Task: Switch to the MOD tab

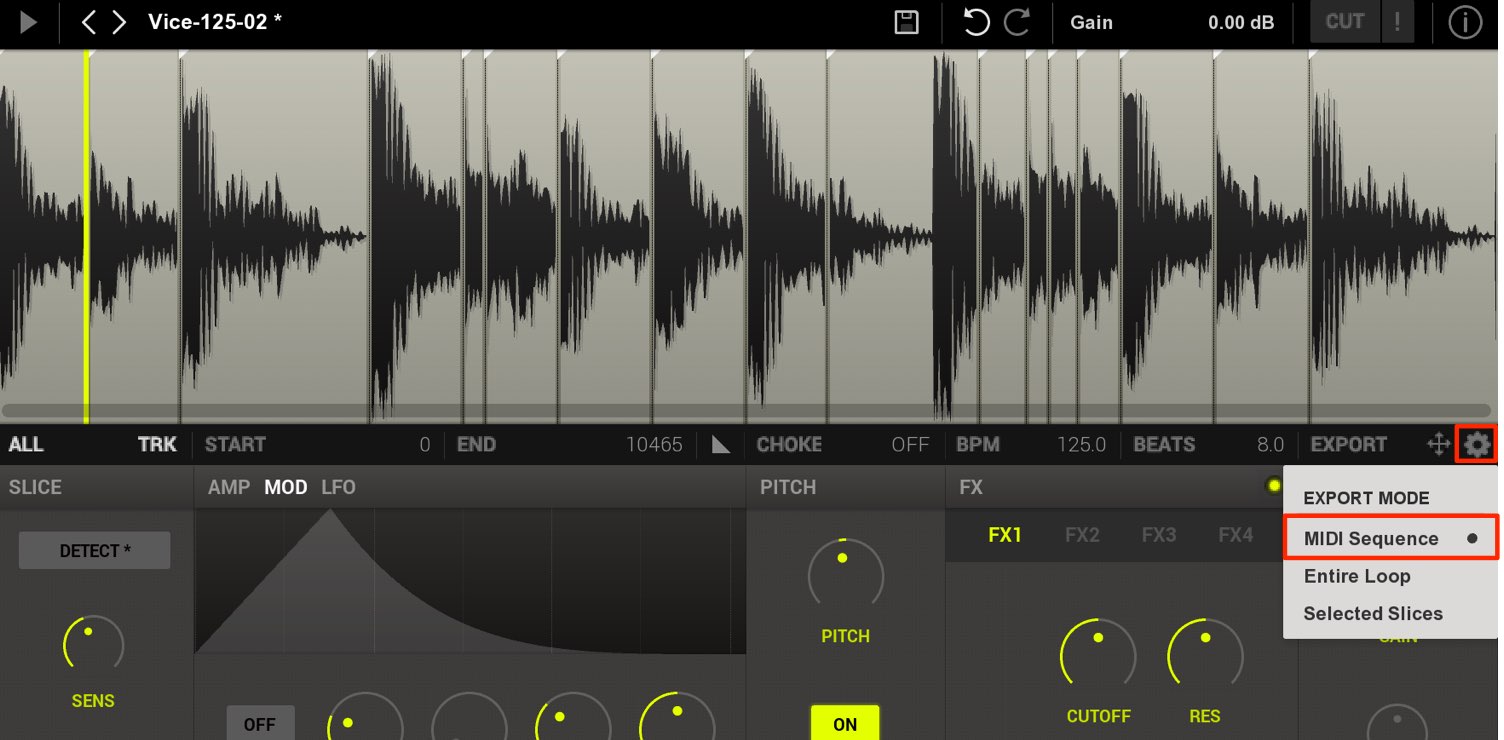Action: click(x=286, y=487)
